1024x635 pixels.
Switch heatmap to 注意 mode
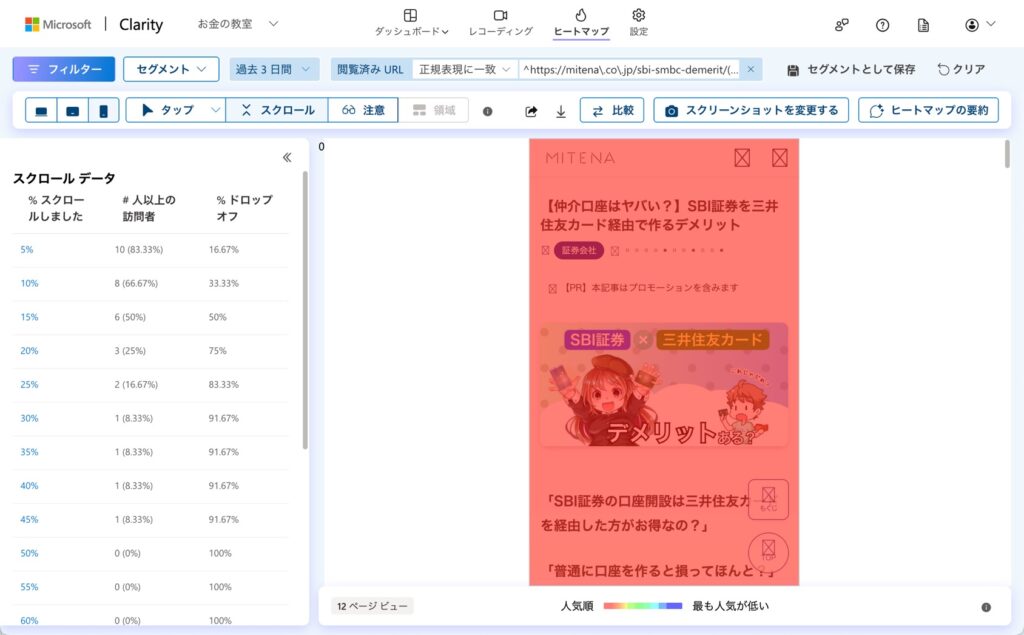coord(363,110)
